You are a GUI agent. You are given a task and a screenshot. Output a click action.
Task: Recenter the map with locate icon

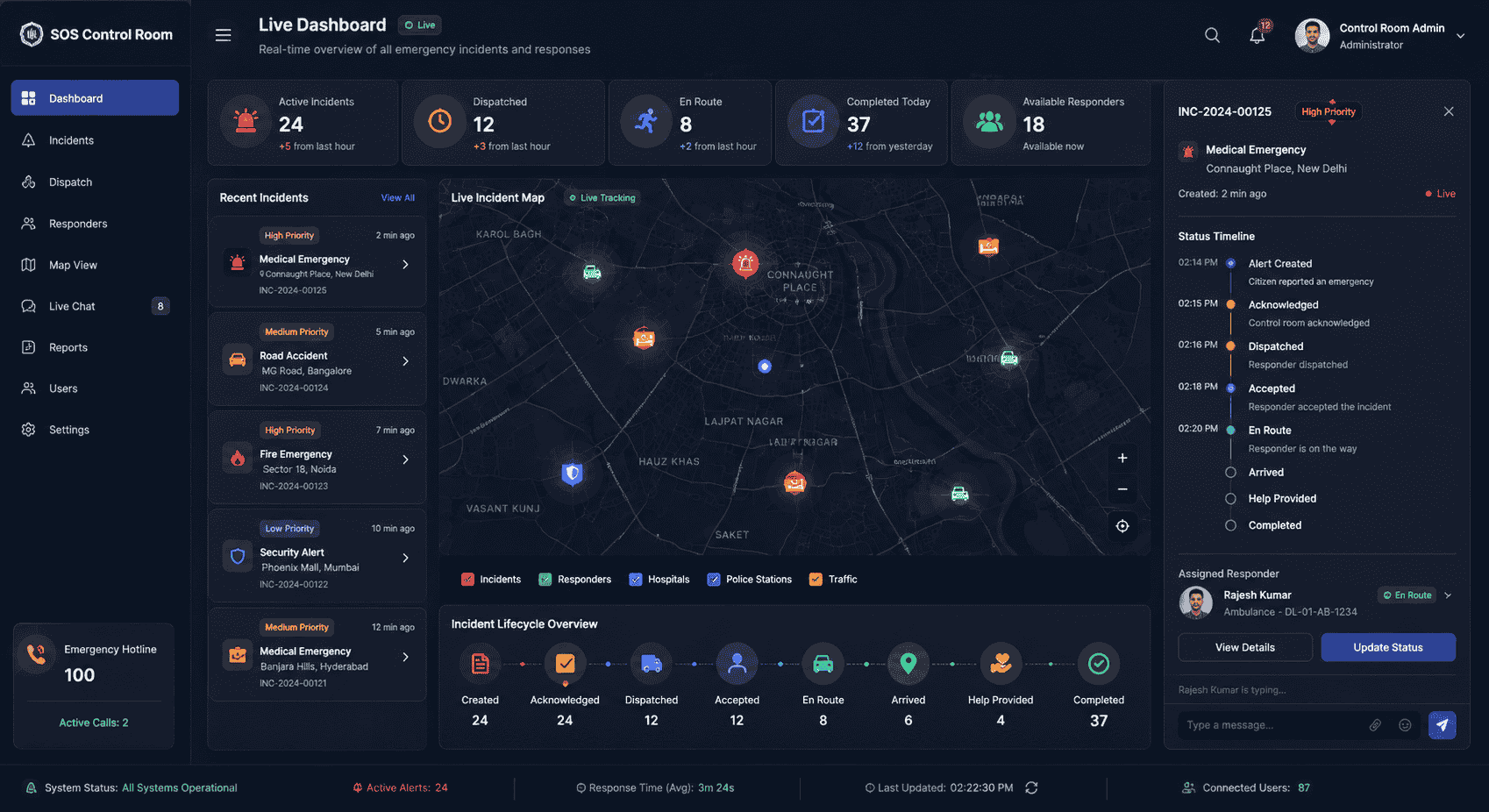1122,526
